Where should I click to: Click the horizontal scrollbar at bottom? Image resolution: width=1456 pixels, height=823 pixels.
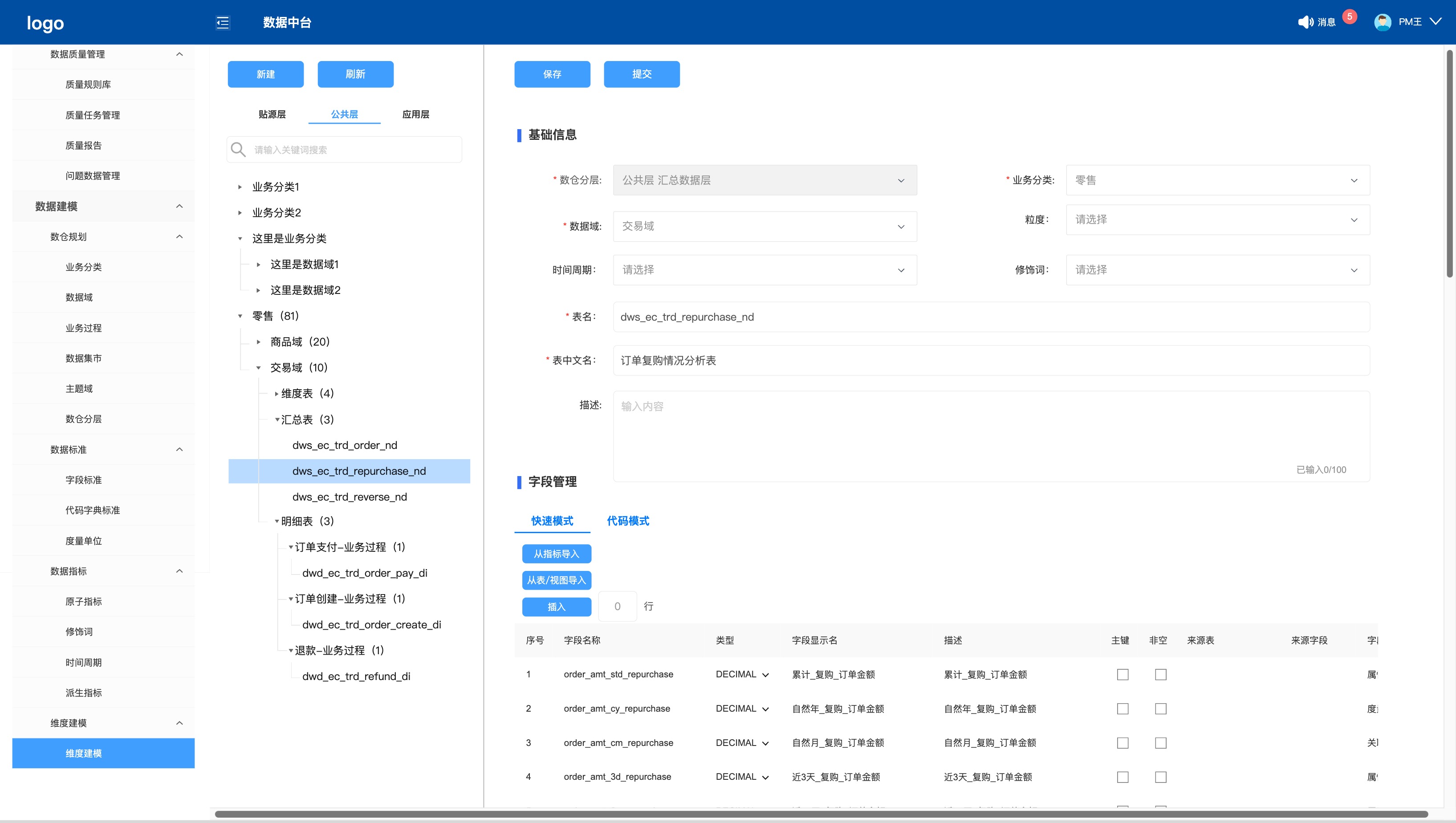tap(821, 815)
